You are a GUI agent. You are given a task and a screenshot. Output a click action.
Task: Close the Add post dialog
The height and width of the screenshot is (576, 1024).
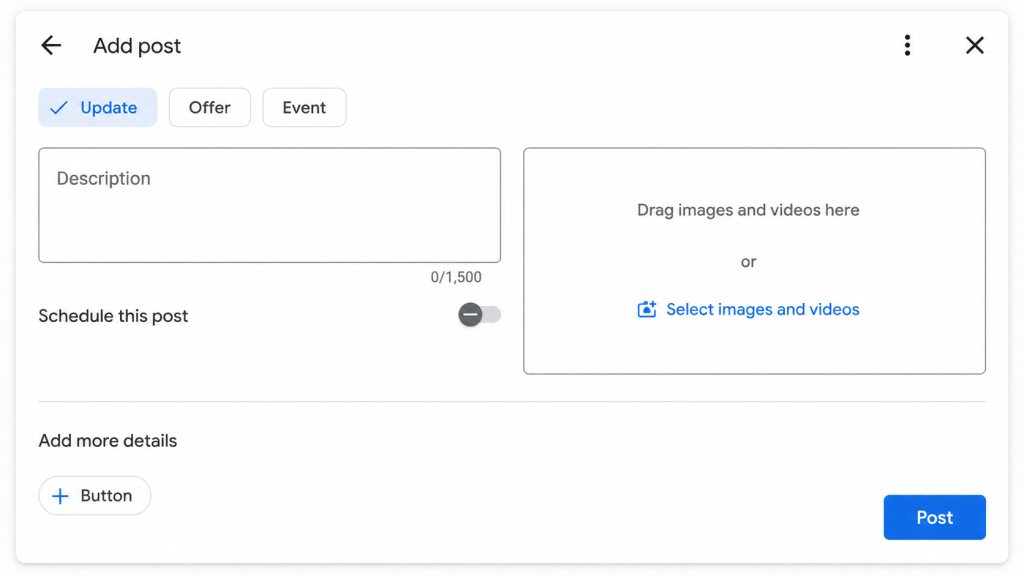974,45
